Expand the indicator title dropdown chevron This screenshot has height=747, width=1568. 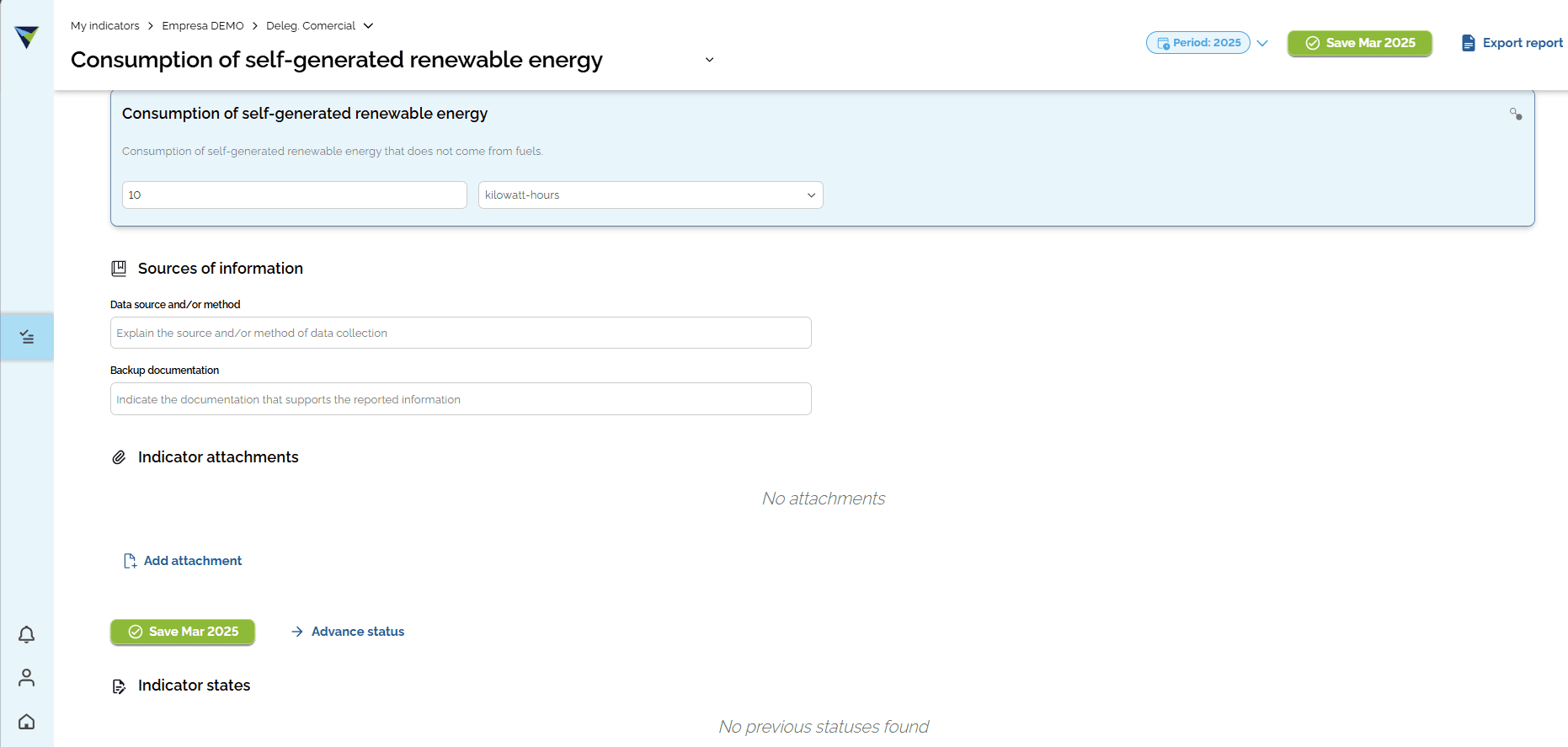[x=709, y=60]
